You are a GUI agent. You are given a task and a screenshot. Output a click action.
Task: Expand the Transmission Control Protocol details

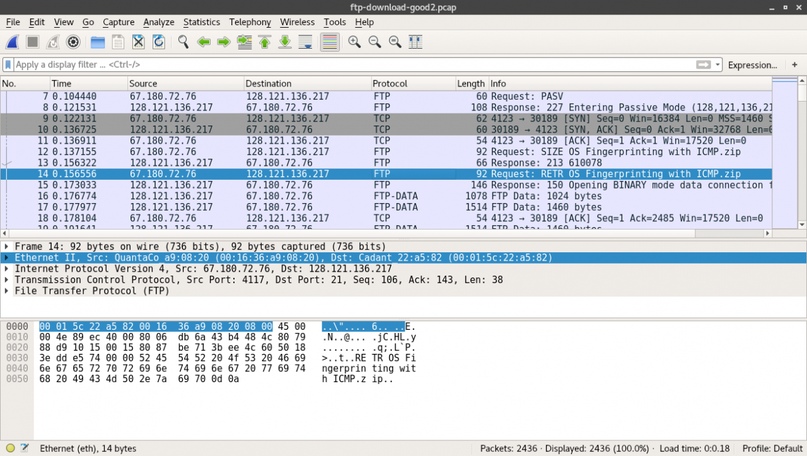pos(7,281)
